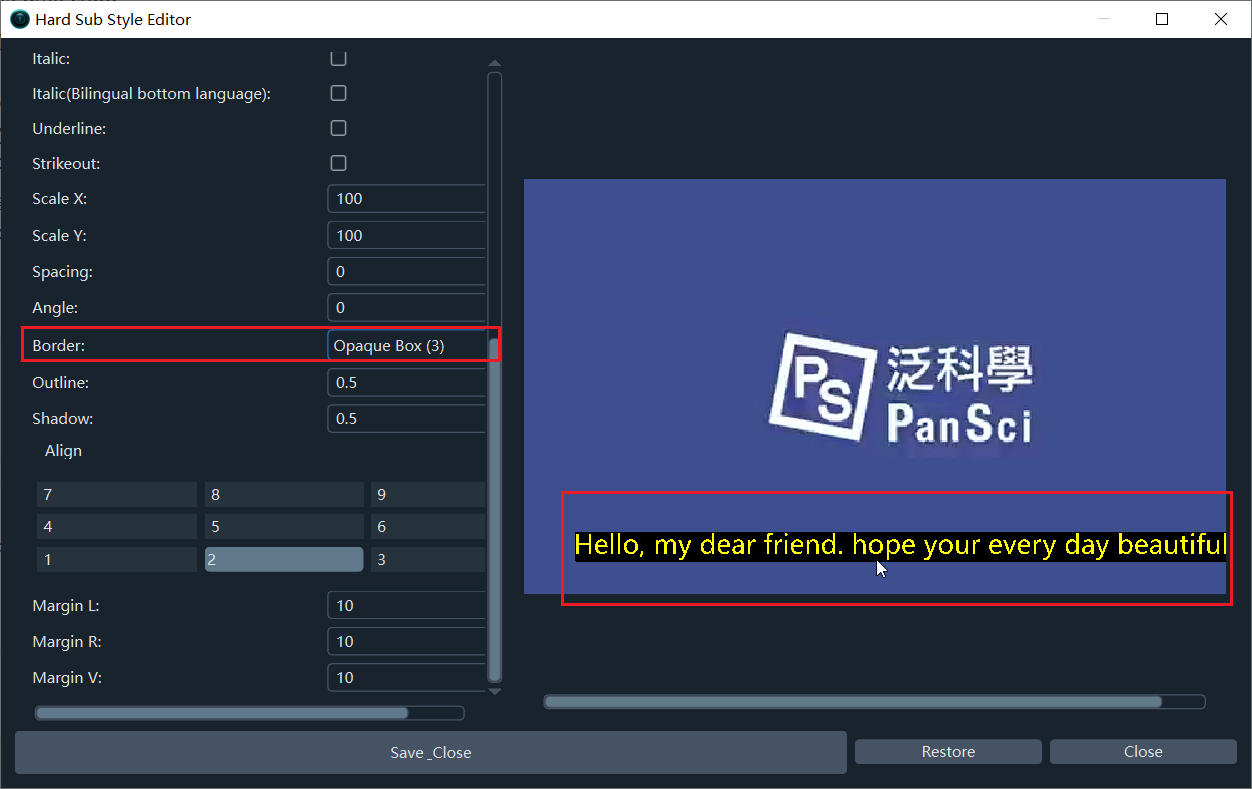
Task: Enable Italic for bilingual bottom language
Action: point(338,93)
